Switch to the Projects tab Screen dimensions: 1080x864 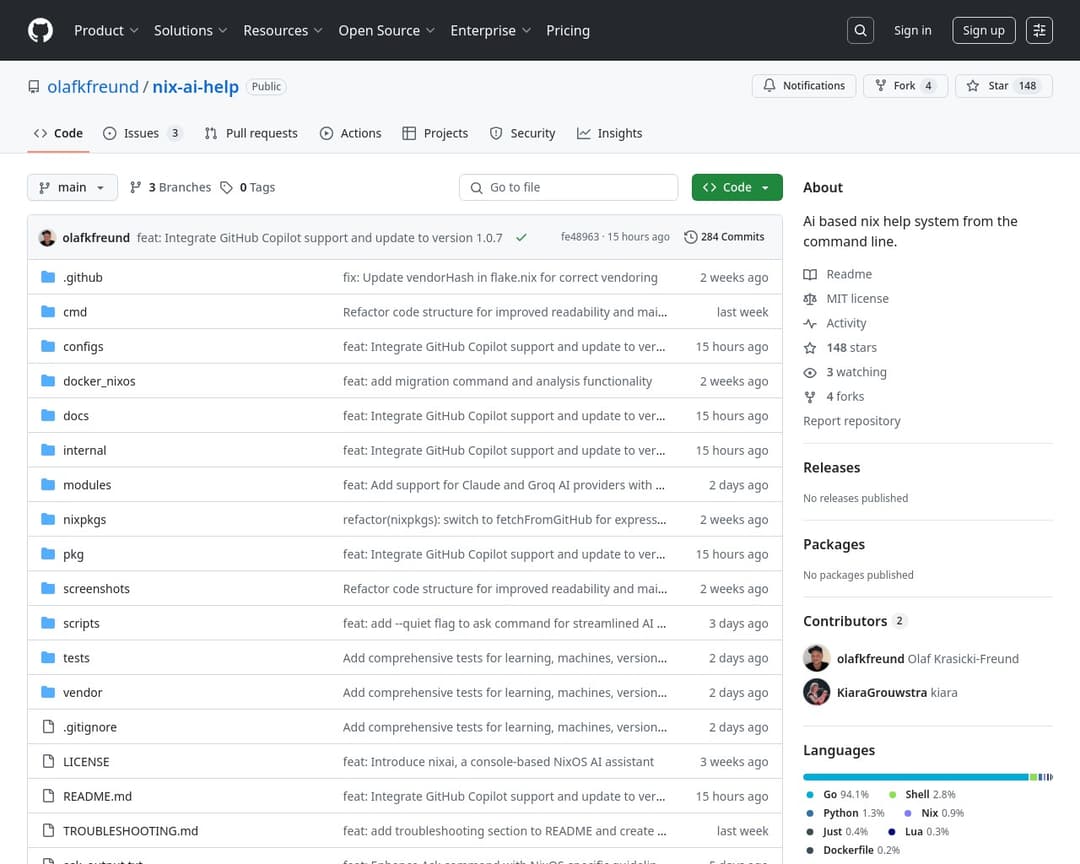(x=435, y=133)
